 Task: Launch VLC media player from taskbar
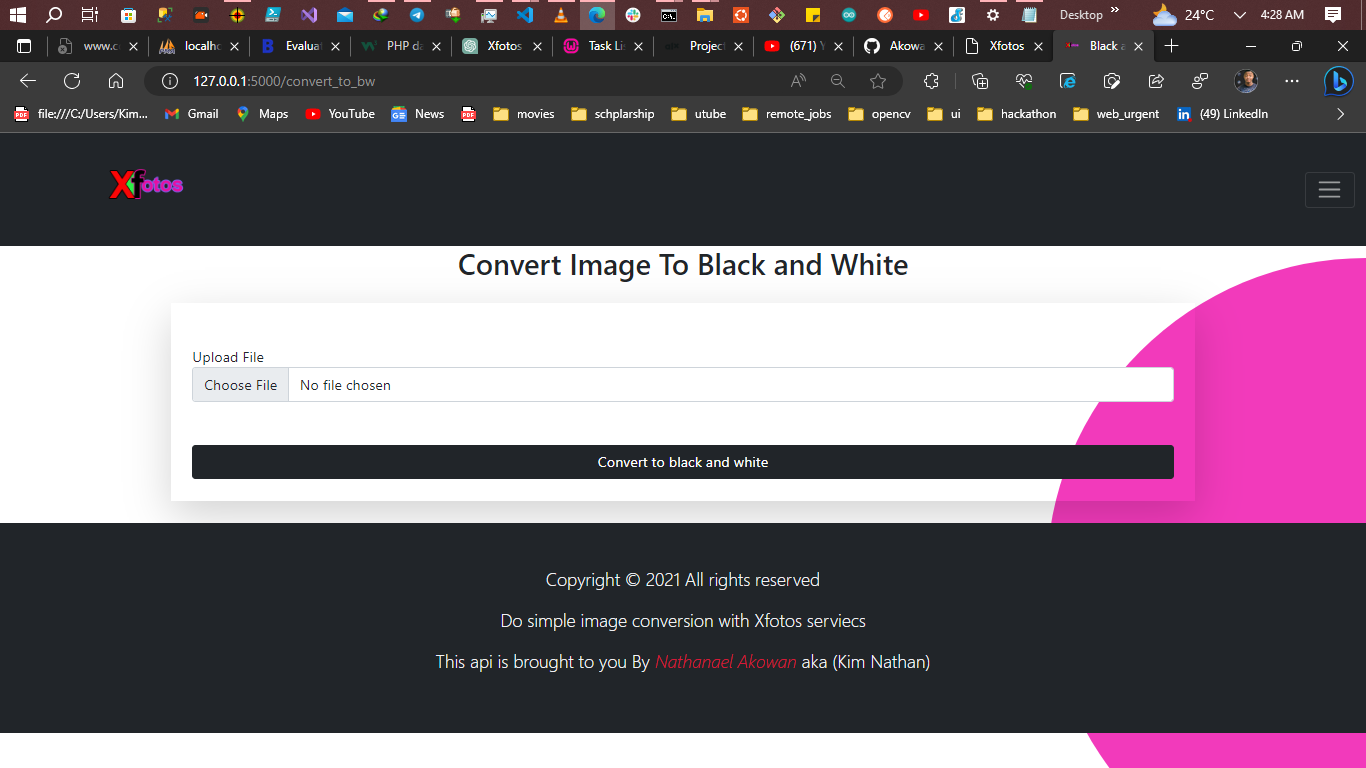(561, 15)
